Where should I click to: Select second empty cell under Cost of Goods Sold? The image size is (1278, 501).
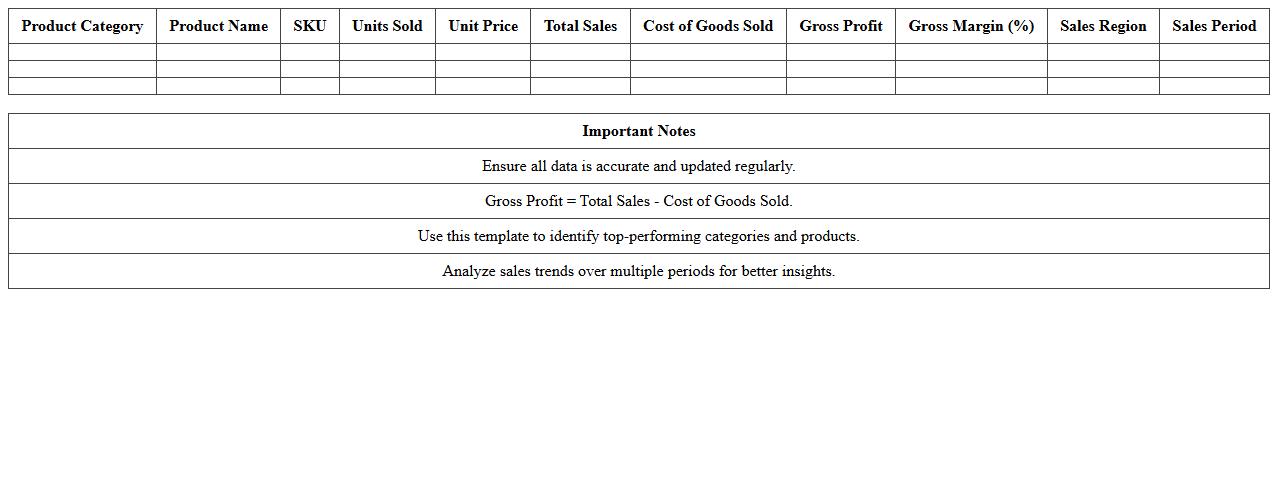click(708, 69)
